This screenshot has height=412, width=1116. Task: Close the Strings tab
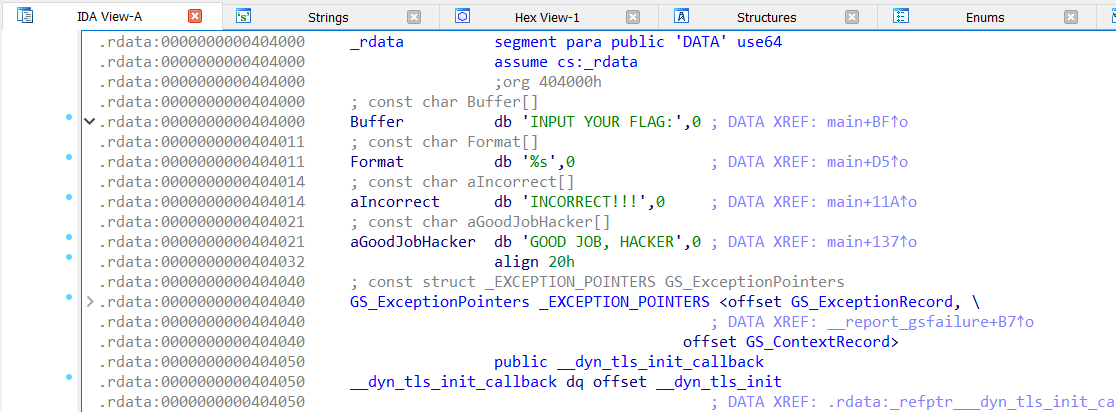point(414,17)
